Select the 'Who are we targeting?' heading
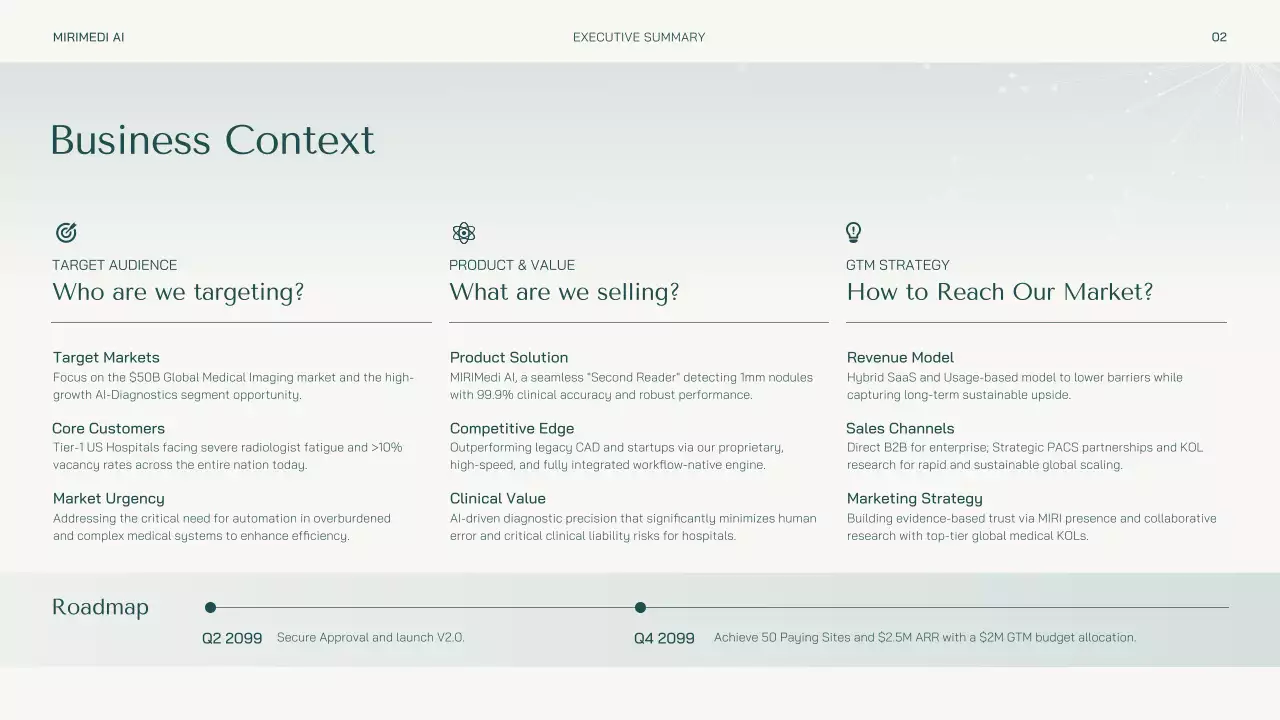This screenshot has height=720, width=1280. 178,292
